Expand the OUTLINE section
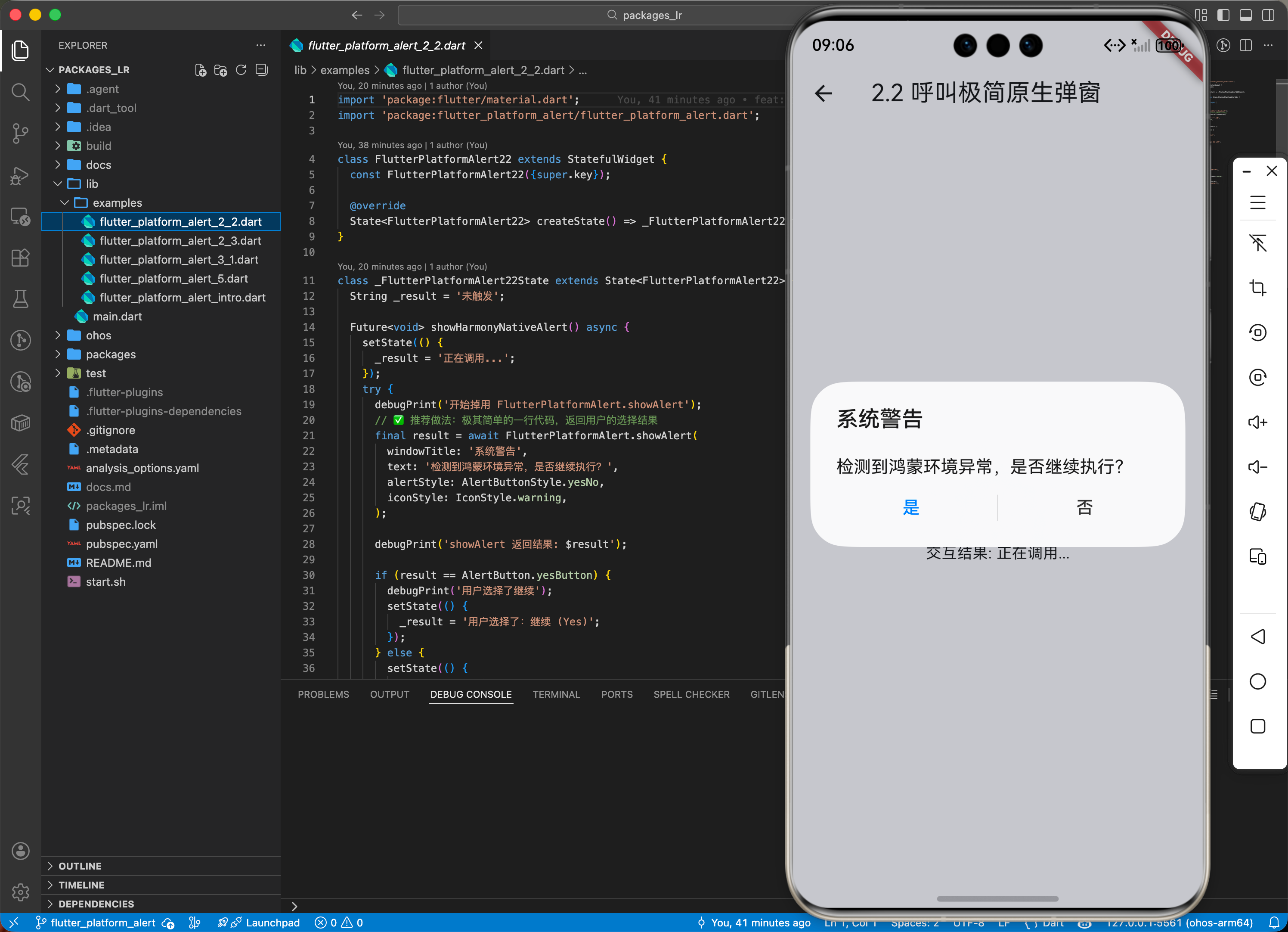Image resolution: width=1288 pixels, height=932 pixels. click(x=80, y=866)
